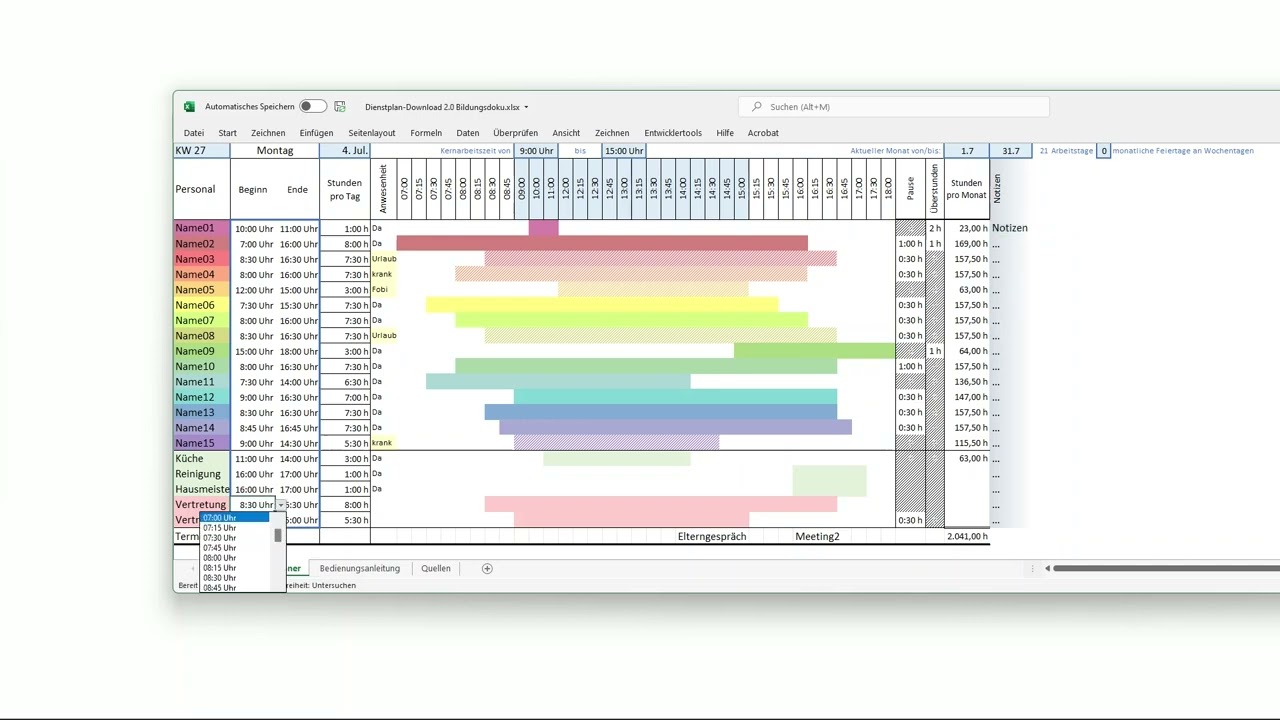Choose 07:15 Uhr in the dropdown list
1280x720 pixels.
[x=234, y=528]
